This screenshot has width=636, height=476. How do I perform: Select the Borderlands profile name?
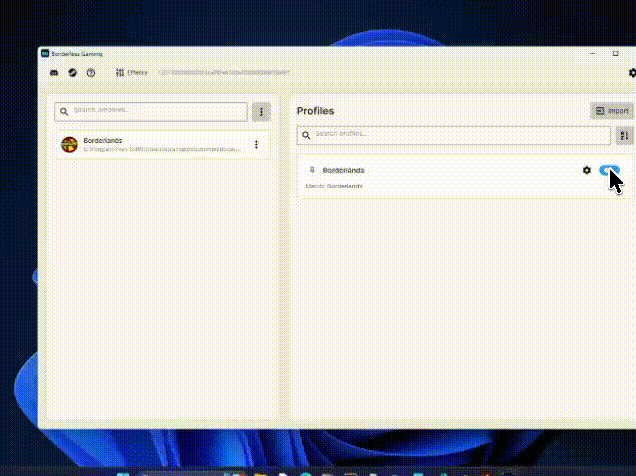point(343,170)
